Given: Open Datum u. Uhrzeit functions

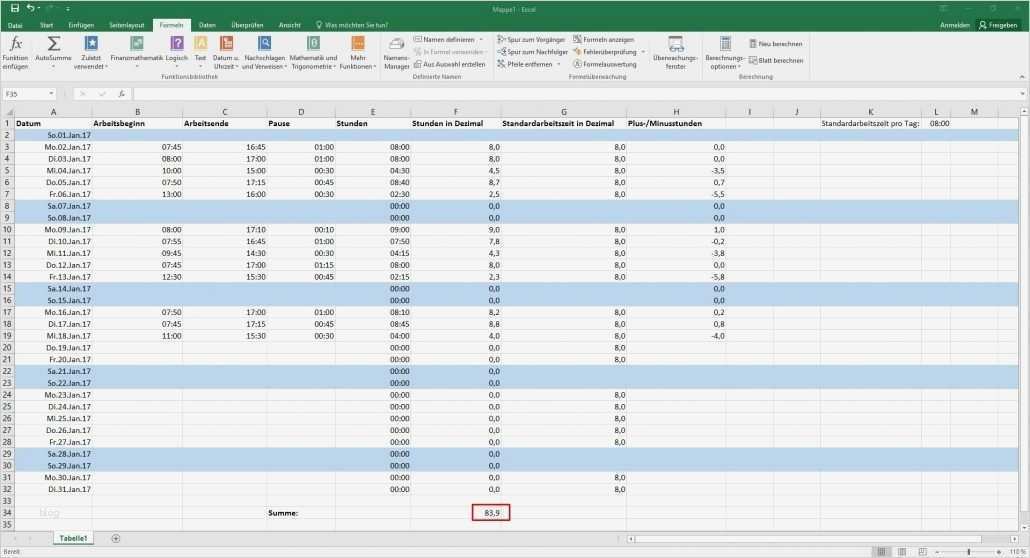Looking at the screenshot, I should [x=226, y=53].
